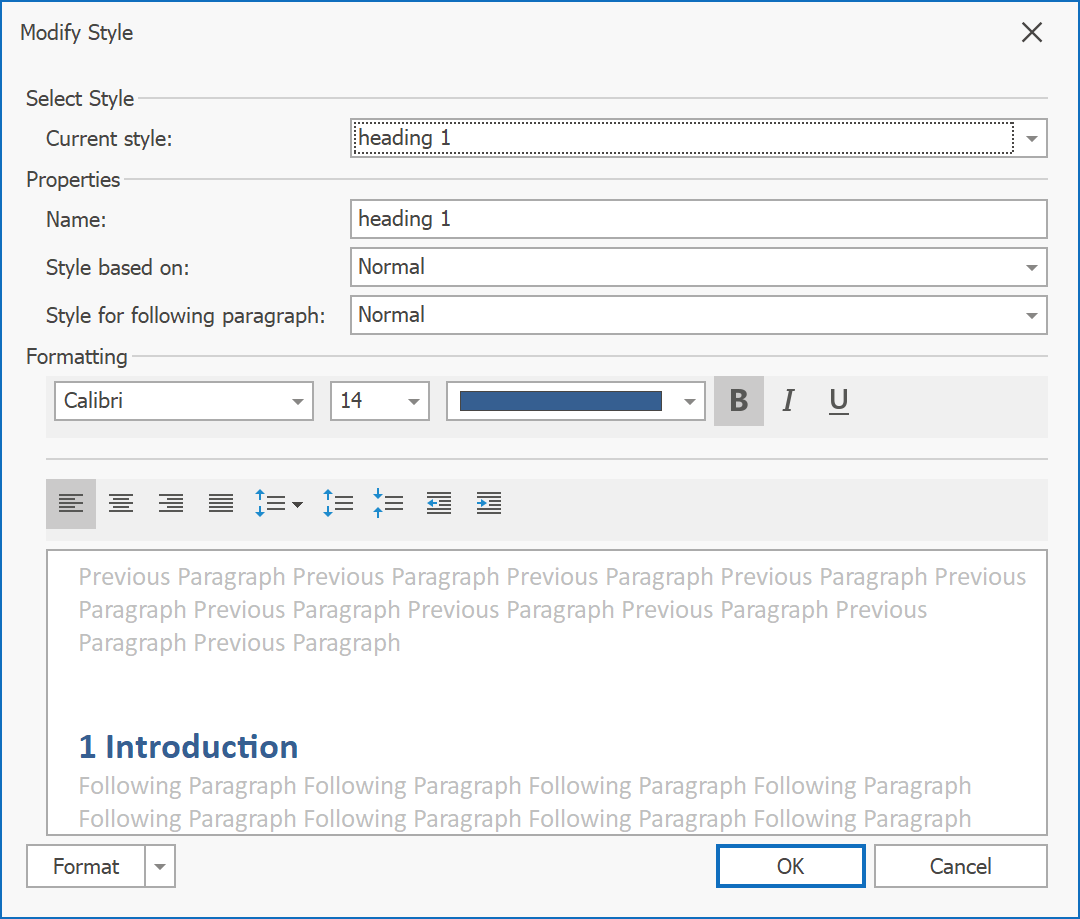Viewport: 1080px width, 919px height.
Task: Click the blue font color swatch
Action: pos(561,402)
